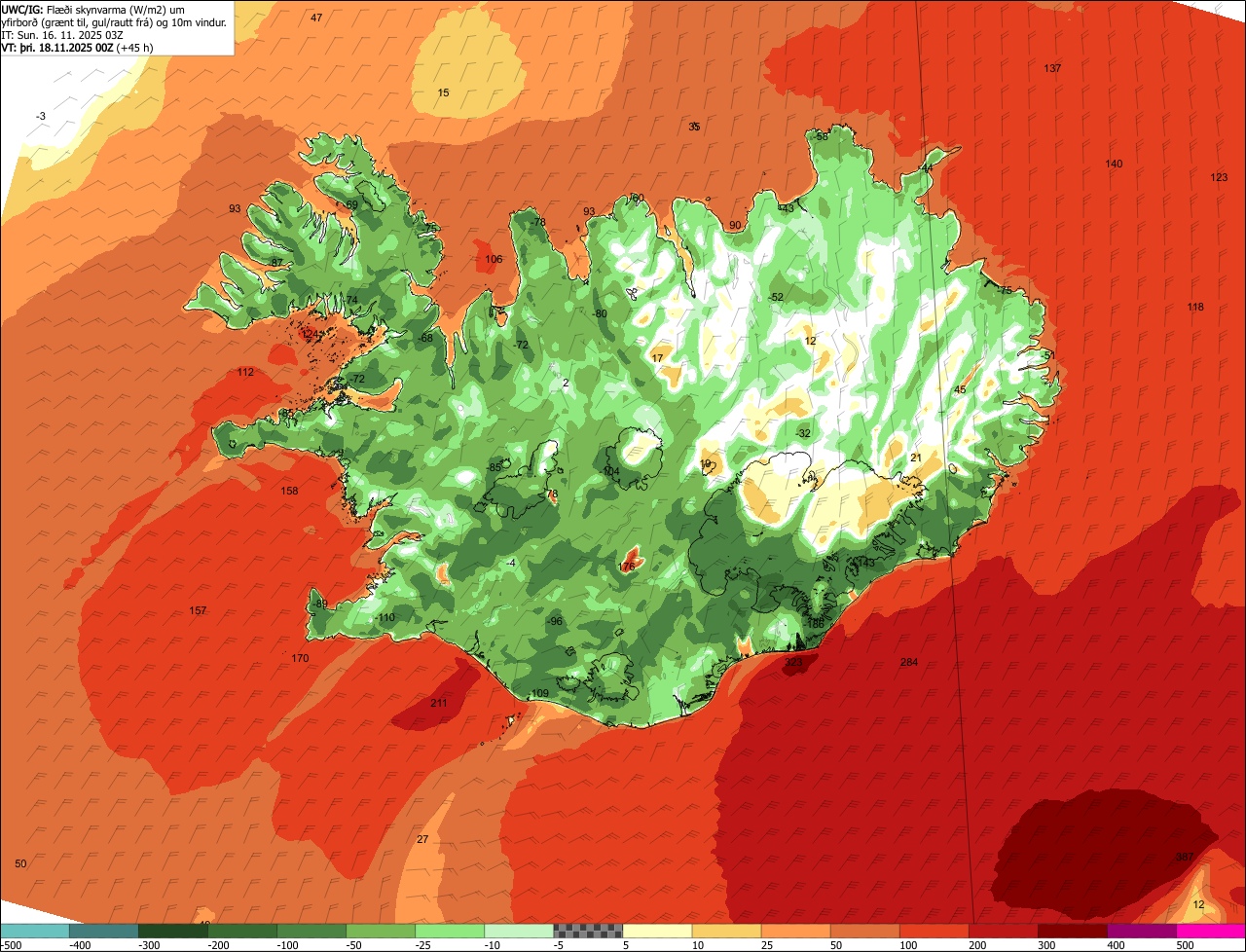Click the value 170 on the map

300,658
